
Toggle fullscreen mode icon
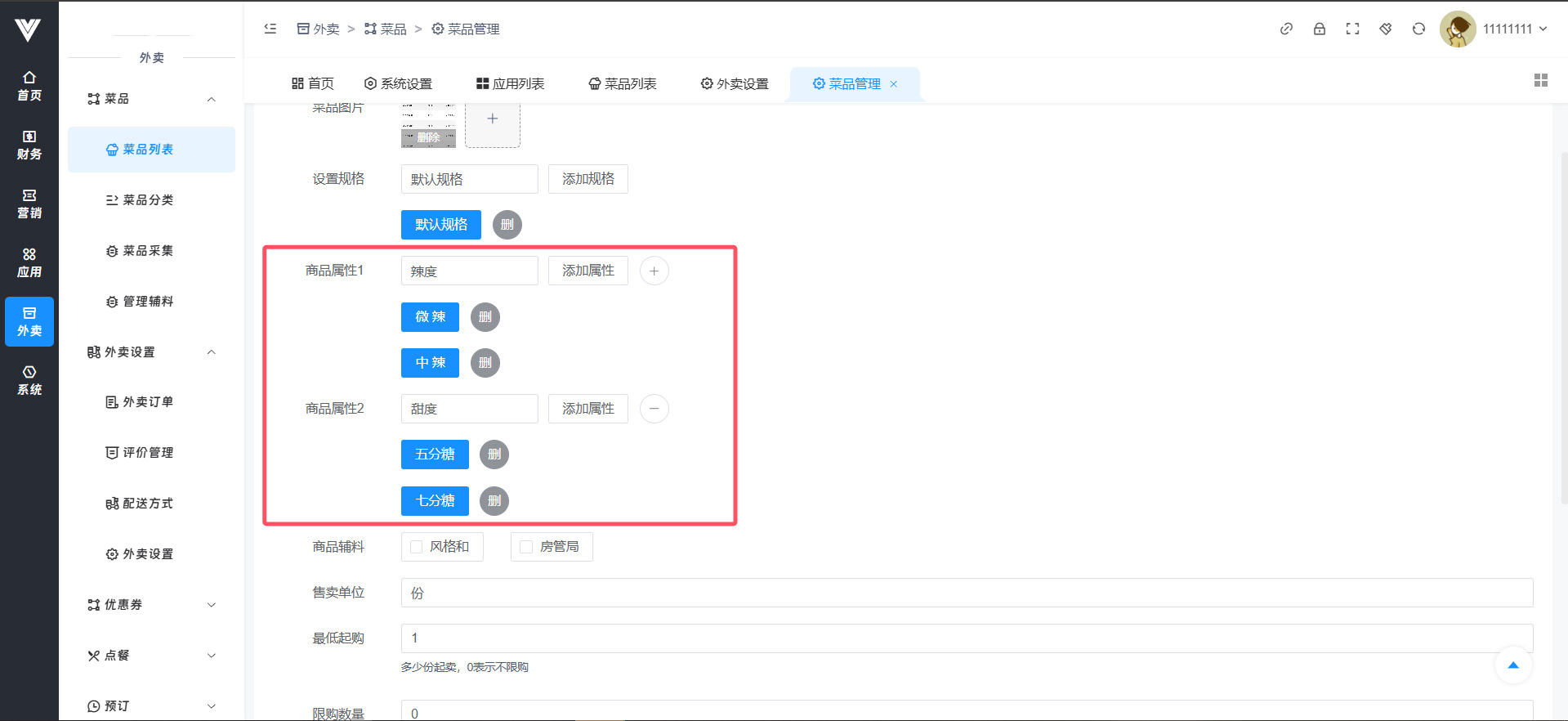1352,29
